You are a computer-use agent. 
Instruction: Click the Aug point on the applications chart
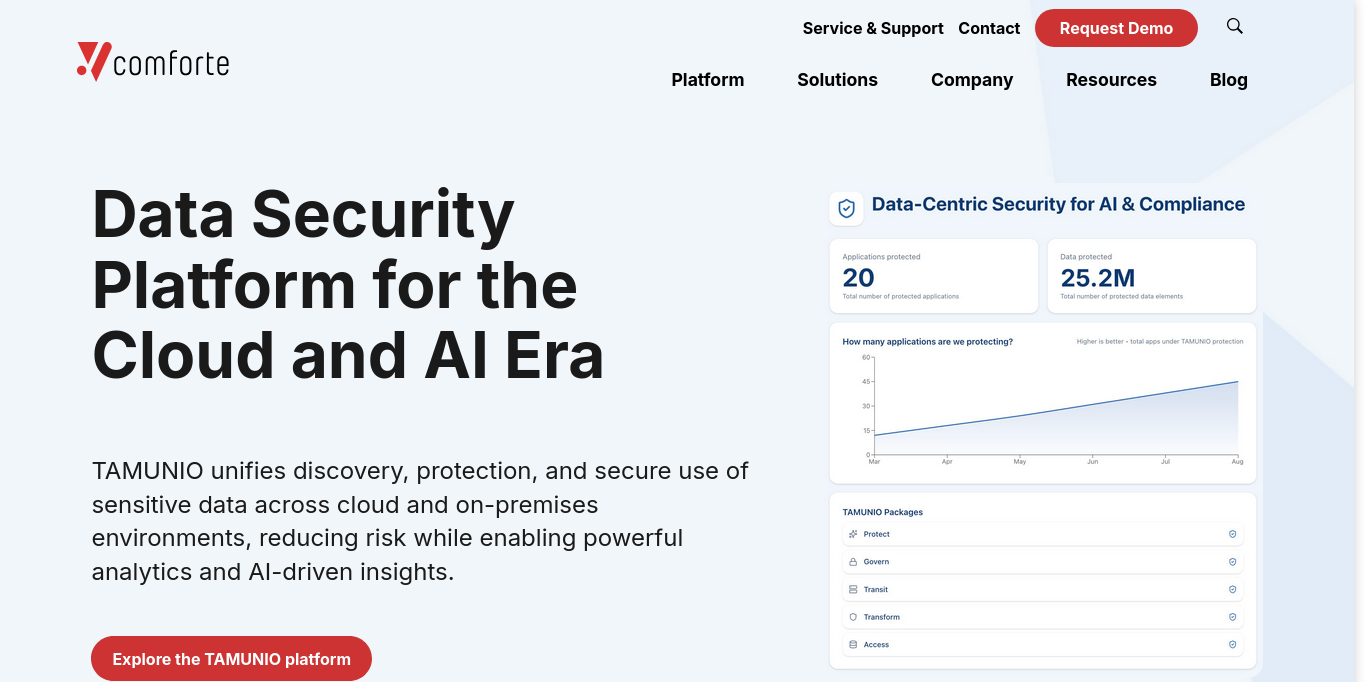(x=1238, y=382)
